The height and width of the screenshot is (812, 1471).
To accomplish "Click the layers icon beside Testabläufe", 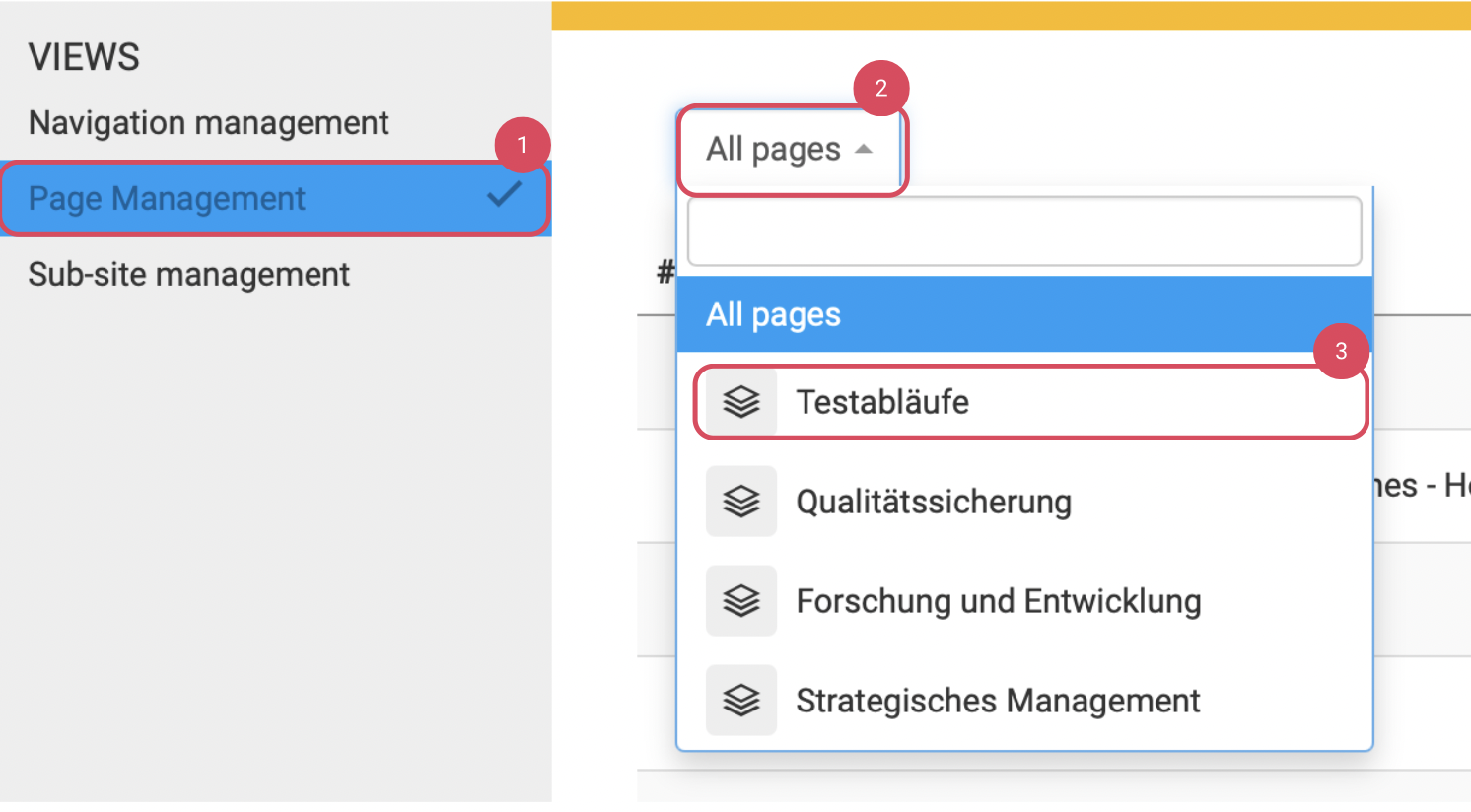I will click(x=740, y=402).
